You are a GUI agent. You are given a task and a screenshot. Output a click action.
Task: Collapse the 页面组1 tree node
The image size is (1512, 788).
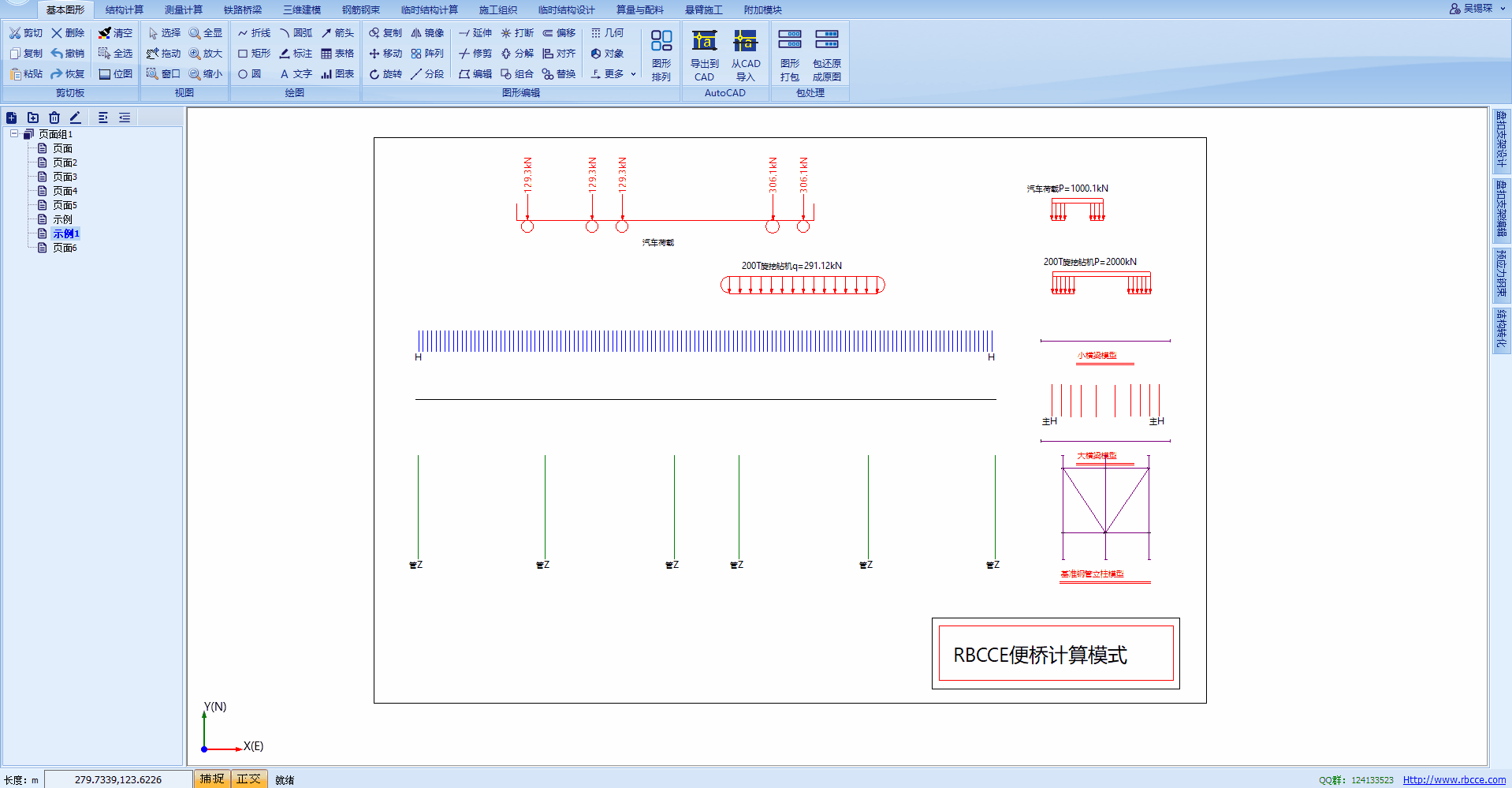[14, 134]
